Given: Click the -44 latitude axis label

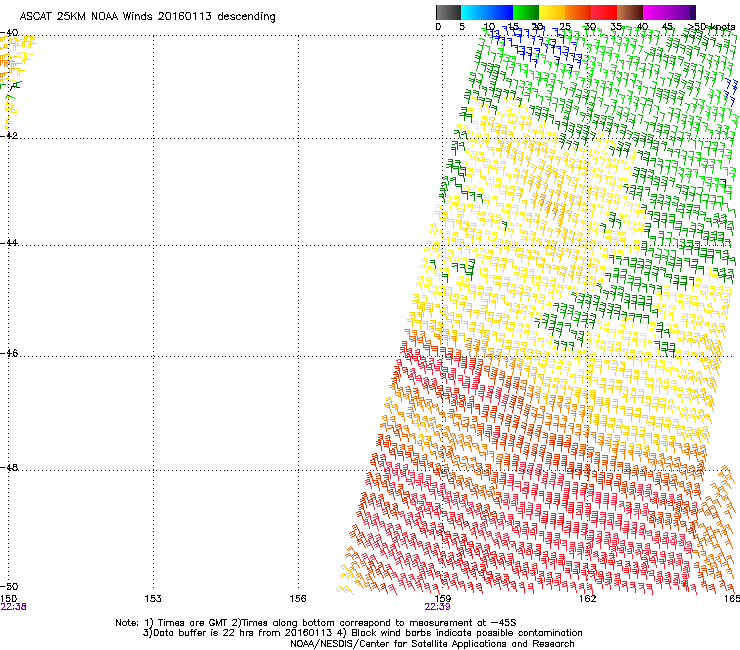Looking at the screenshot, I should point(9,243).
